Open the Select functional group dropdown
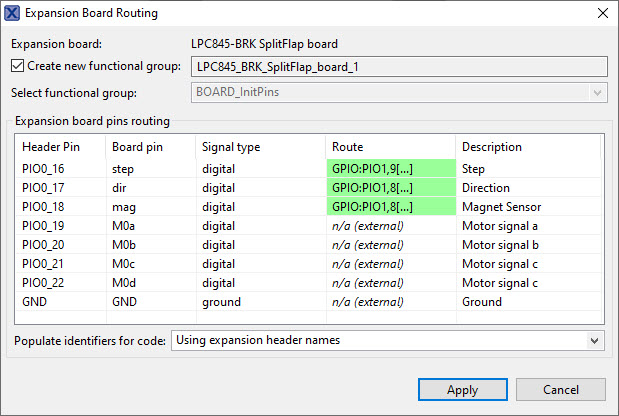 coord(398,92)
